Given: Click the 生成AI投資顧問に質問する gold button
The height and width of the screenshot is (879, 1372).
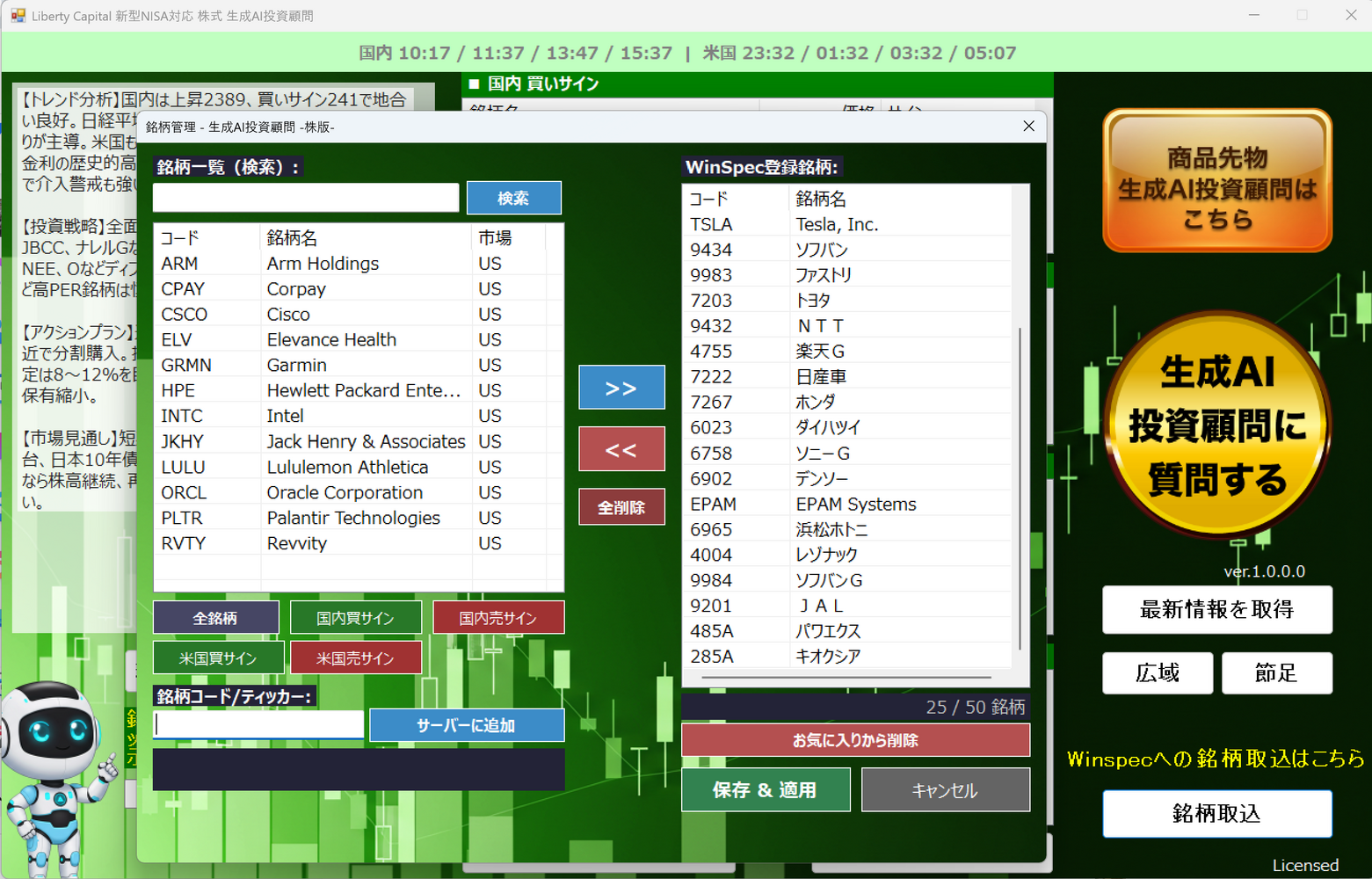Looking at the screenshot, I should point(1217,424).
